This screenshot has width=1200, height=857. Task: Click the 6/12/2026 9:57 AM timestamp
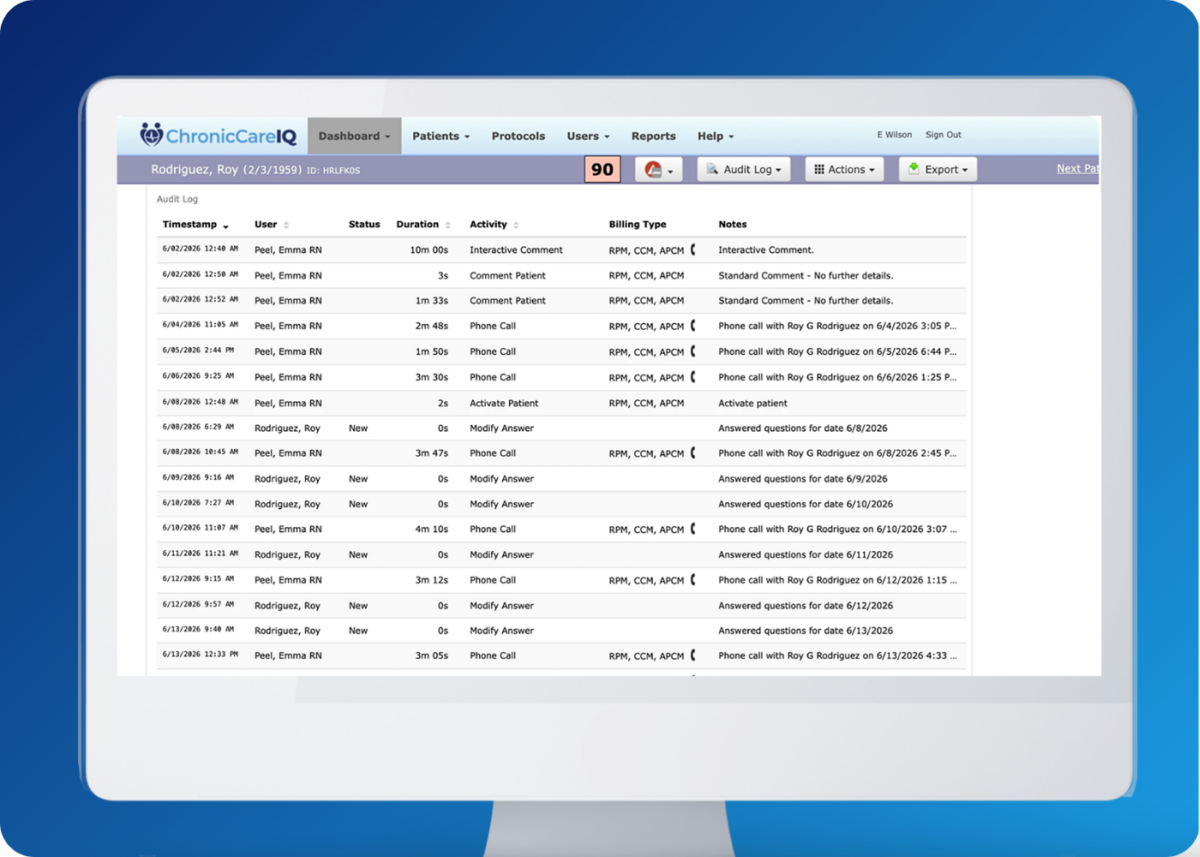tap(198, 605)
